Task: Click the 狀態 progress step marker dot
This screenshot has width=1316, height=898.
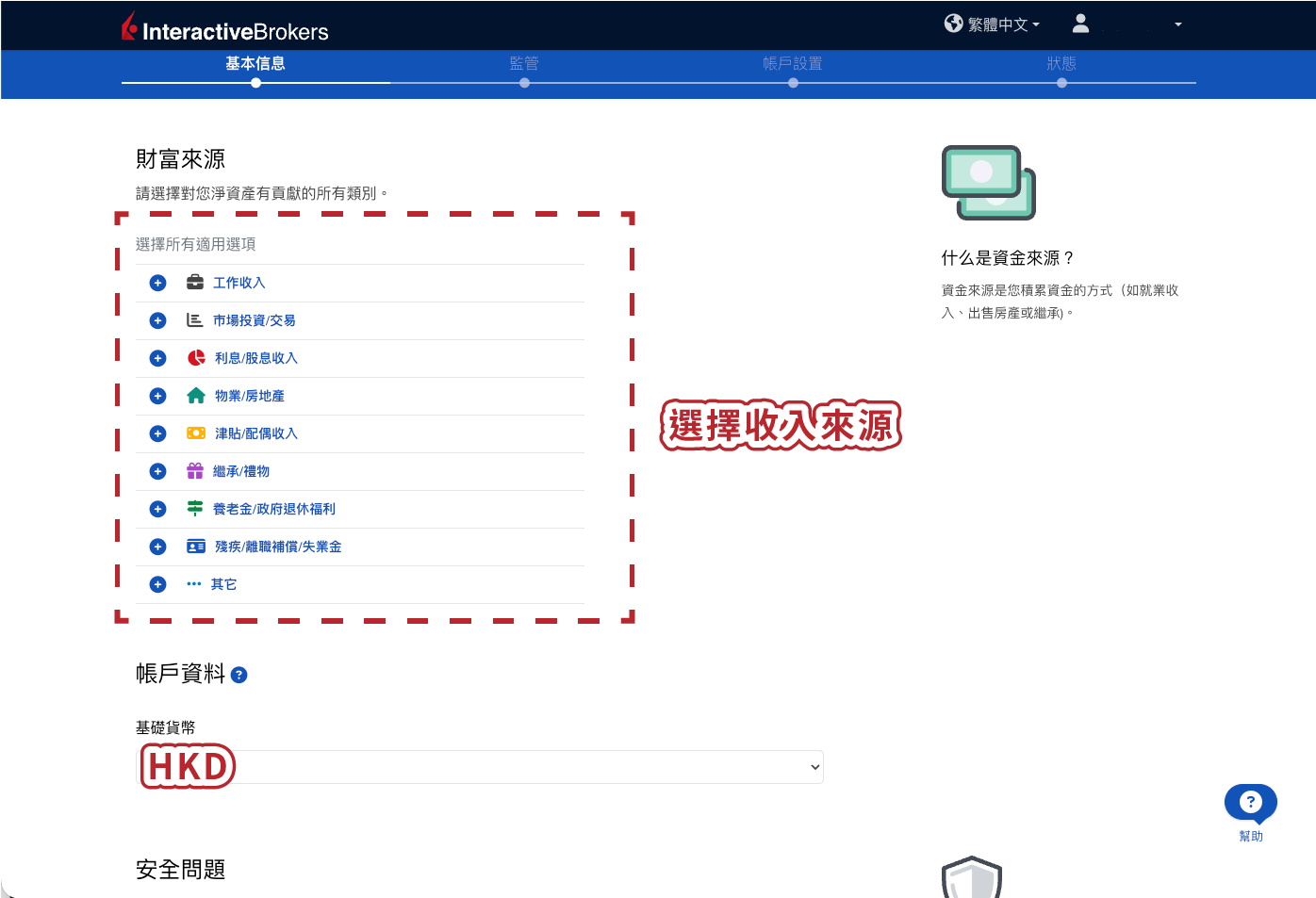Action: (x=1061, y=83)
